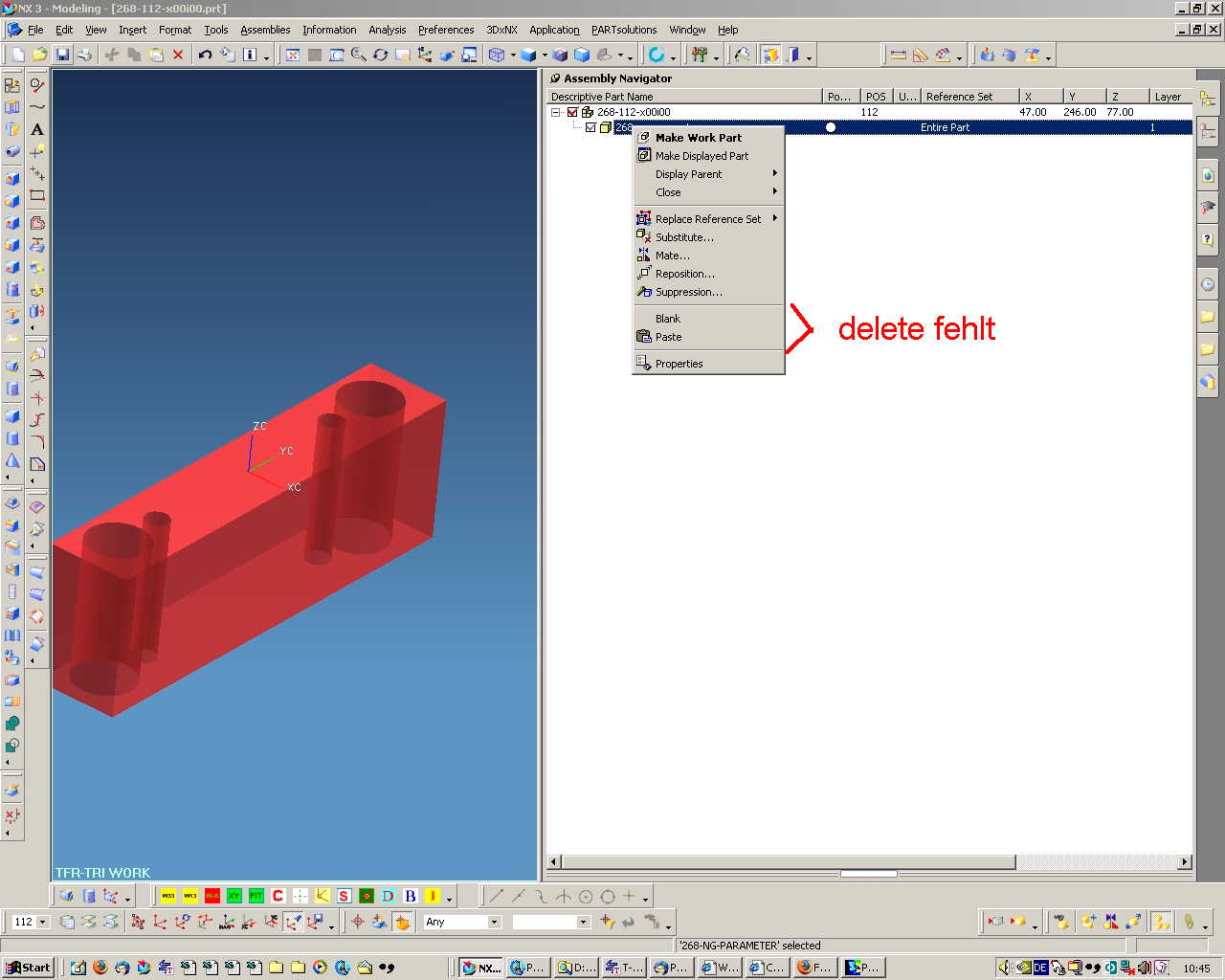Open the 'Any' selection filter dropdown

click(x=495, y=922)
